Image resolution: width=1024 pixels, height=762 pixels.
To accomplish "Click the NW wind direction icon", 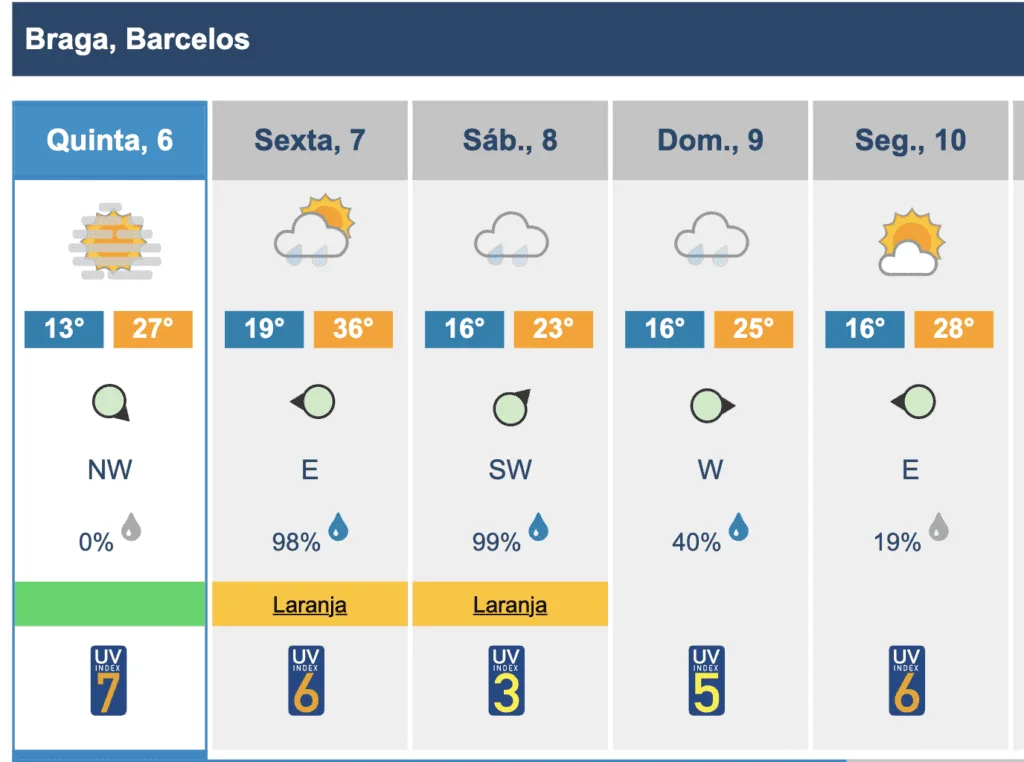I will 111,404.
